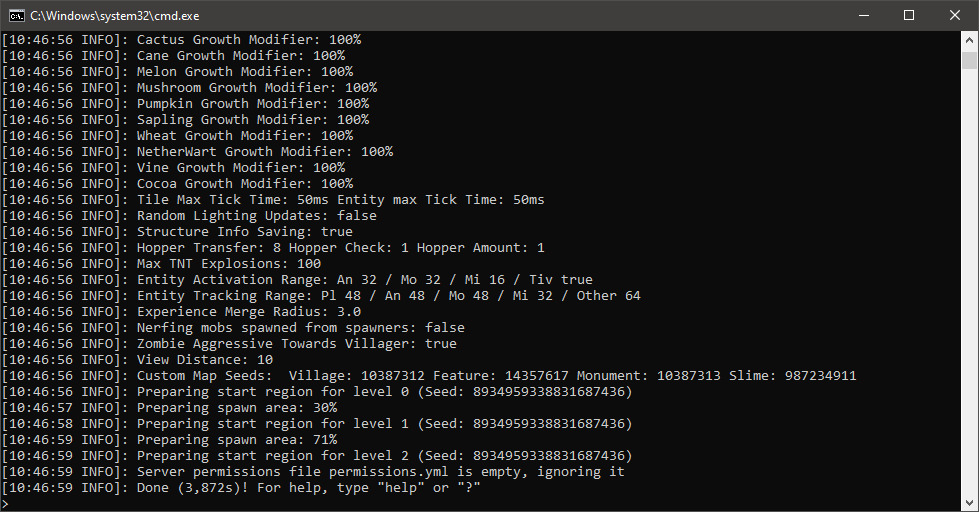
Task: Click the "Preparing spawn area: 71%" line
Action: pyautogui.click(x=236, y=440)
